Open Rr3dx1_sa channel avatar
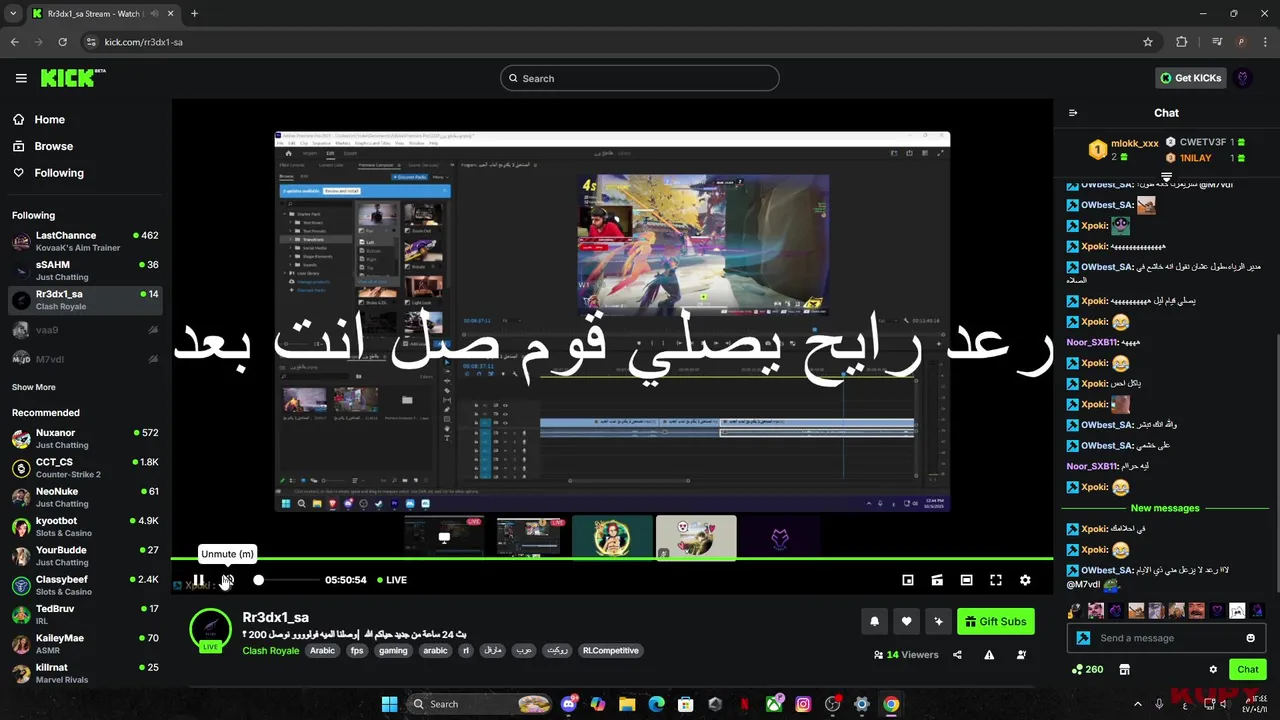This screenshot has width=1280, height=720. tap(211, 631)
